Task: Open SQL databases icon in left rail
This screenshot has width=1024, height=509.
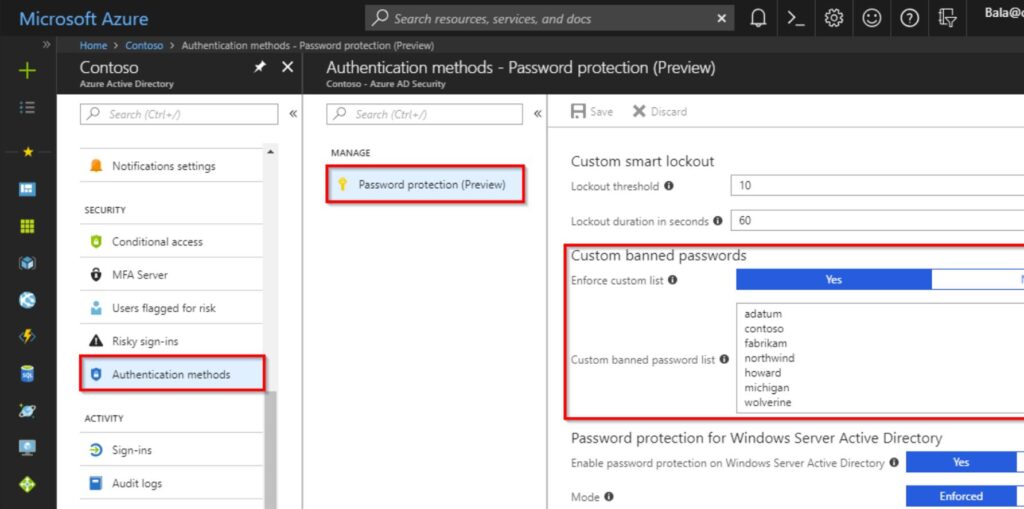Action: pos(27,374)
